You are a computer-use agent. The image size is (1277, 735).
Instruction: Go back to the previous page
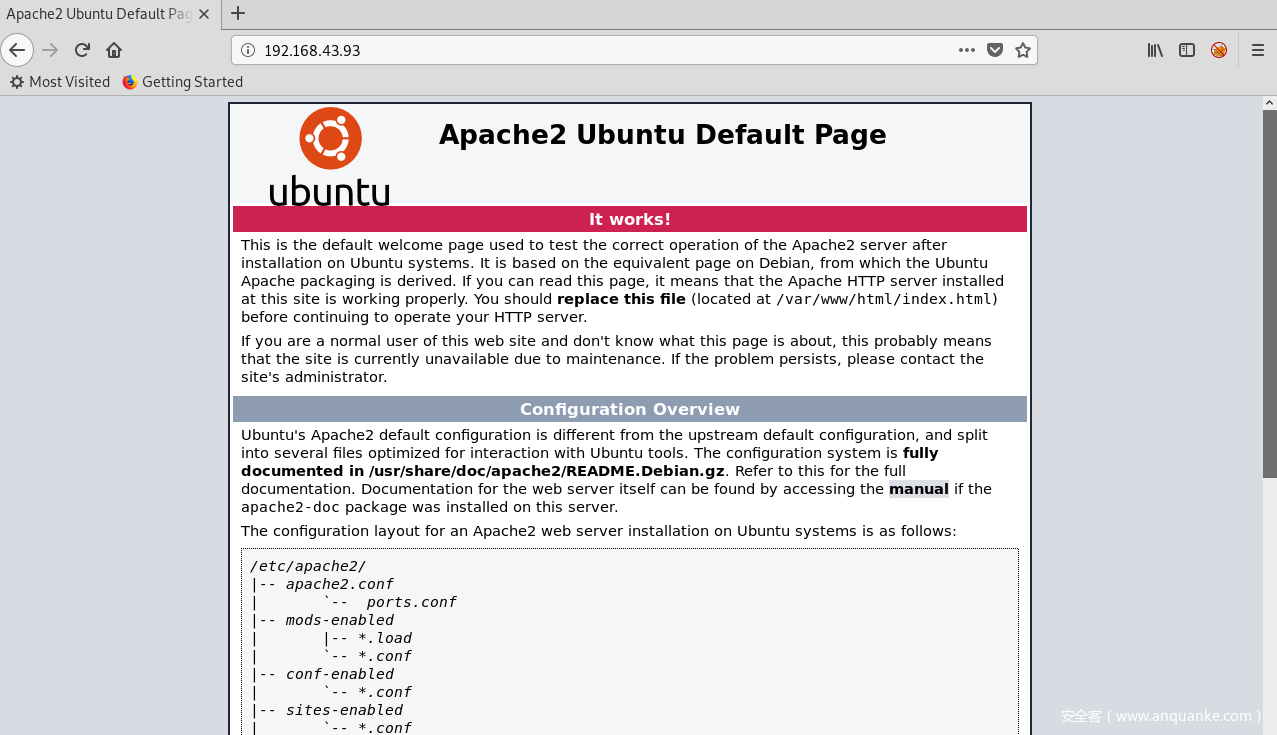[x=17, y=50]
